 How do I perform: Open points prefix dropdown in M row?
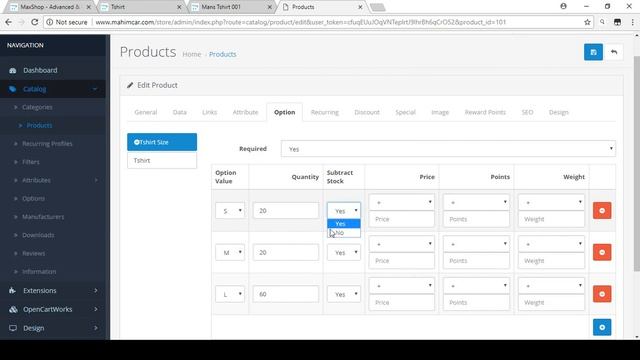[476, 244]
